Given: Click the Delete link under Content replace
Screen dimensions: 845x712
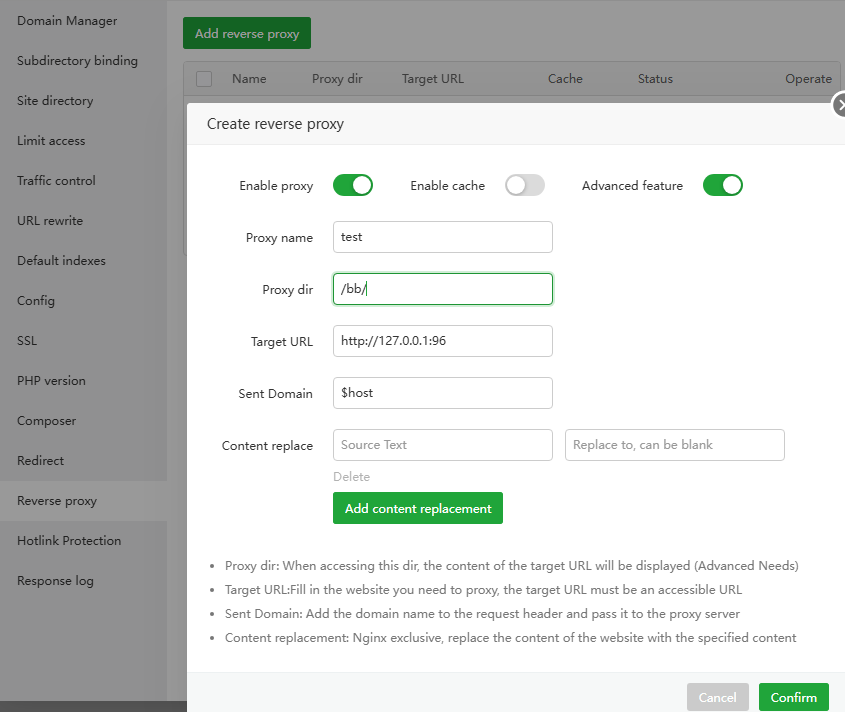Looking at the screenshot, I should (351, 477).
